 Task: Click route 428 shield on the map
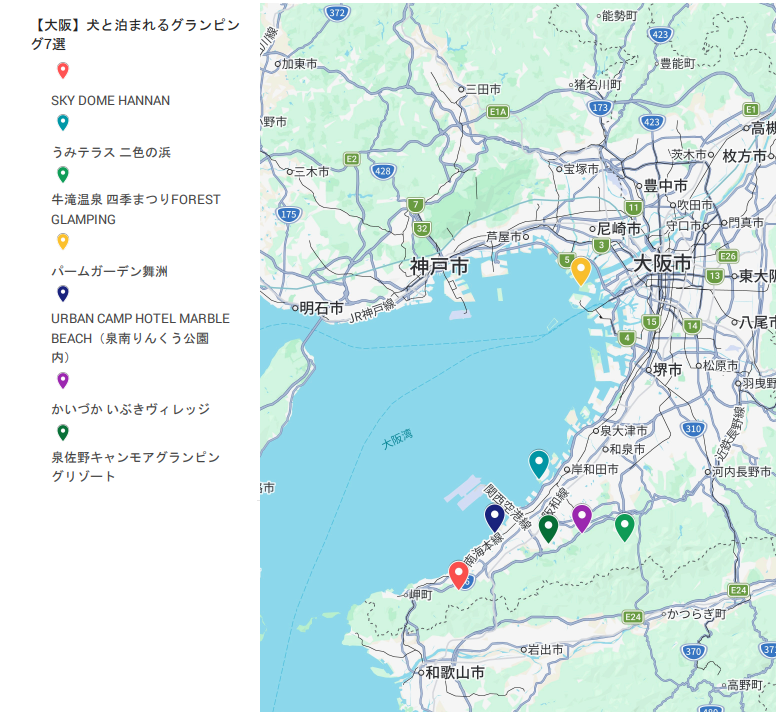pos(383,172)
